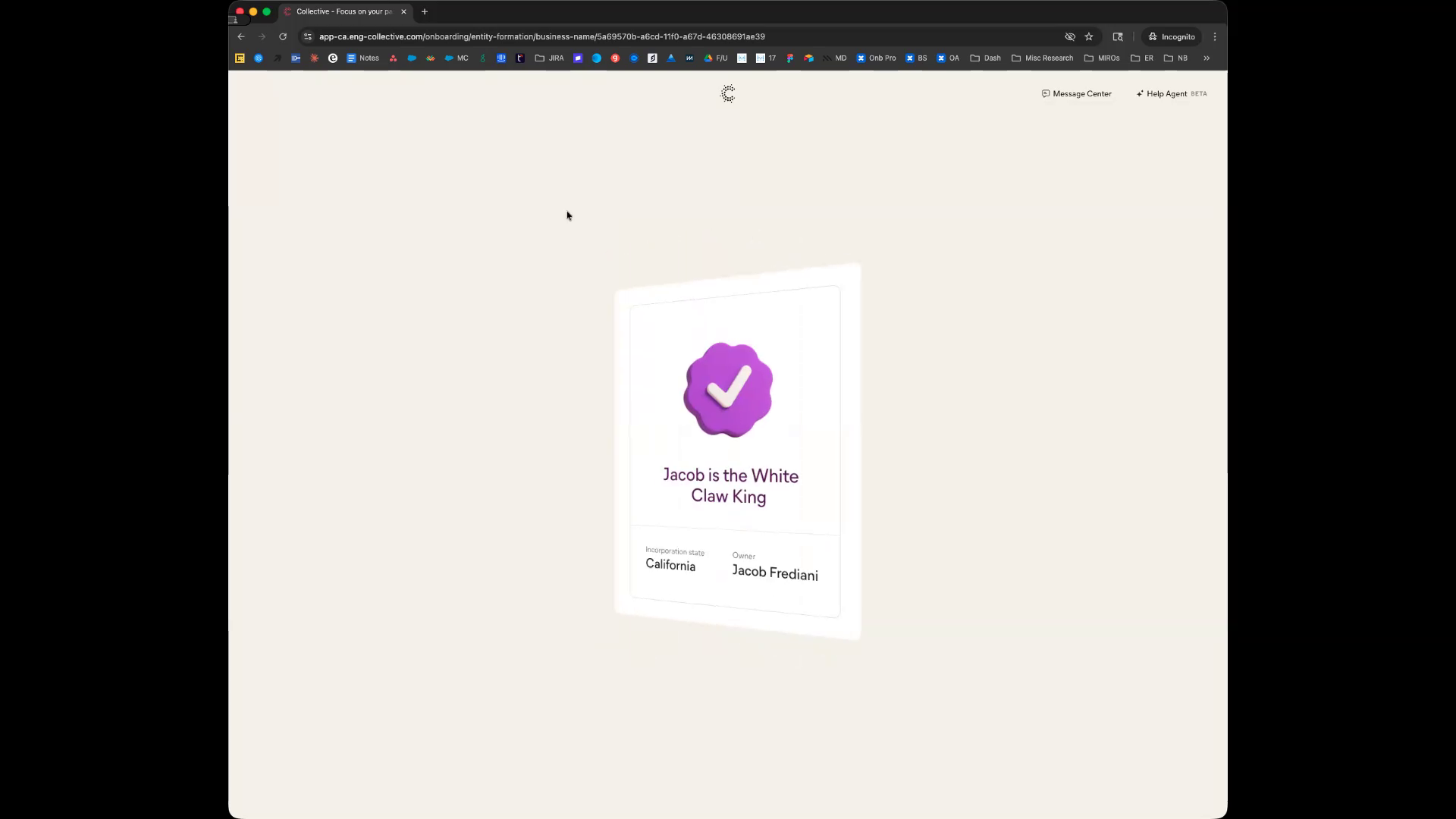Image resolution: width=1456 pixels, height=819 pixels.
Task: Click third-party cookies blocked eye icon
Action: coord(1070,36)
